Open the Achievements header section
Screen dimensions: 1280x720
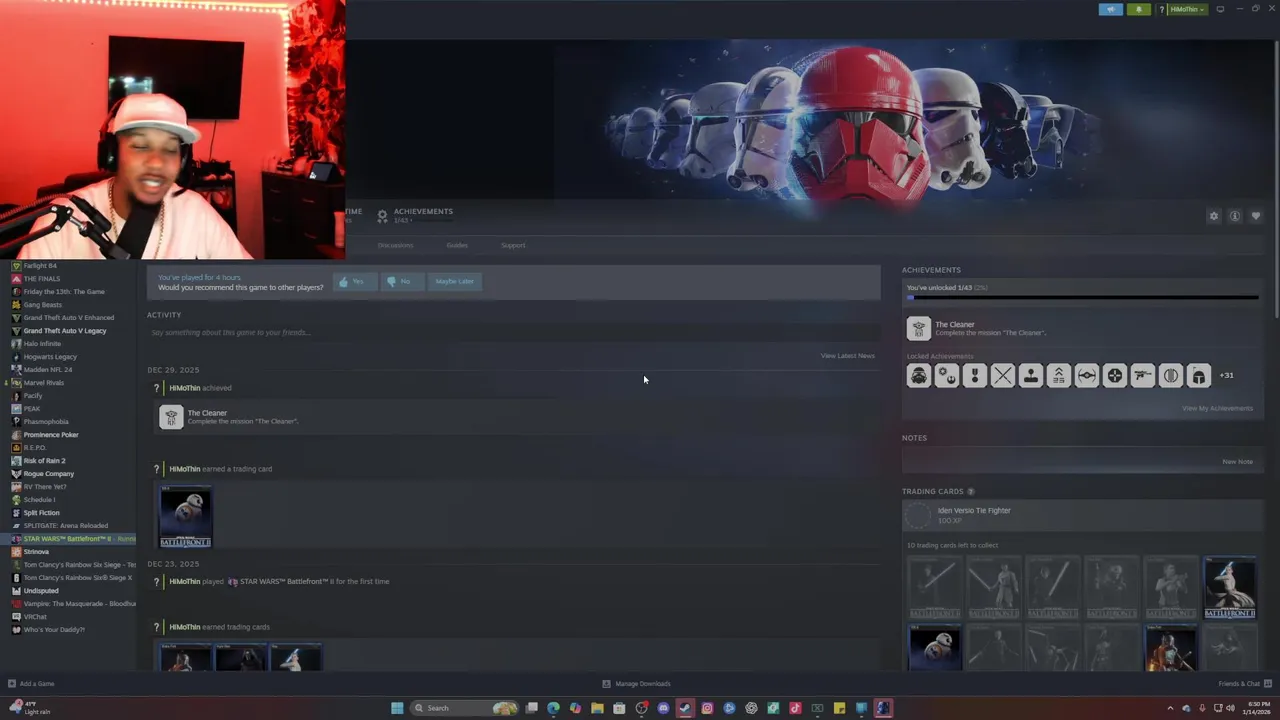click(415, 215)
